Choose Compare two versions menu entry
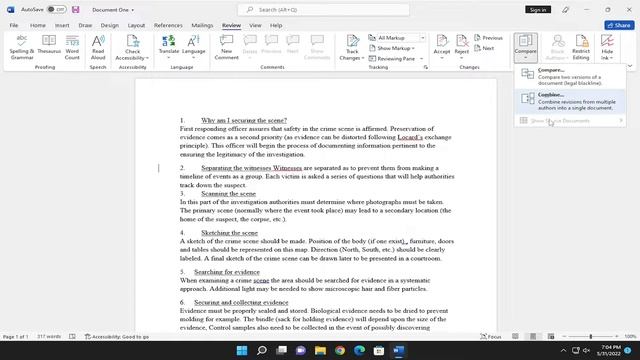The height and width of the screenshot is (360, 640). [x=570, y=76]
